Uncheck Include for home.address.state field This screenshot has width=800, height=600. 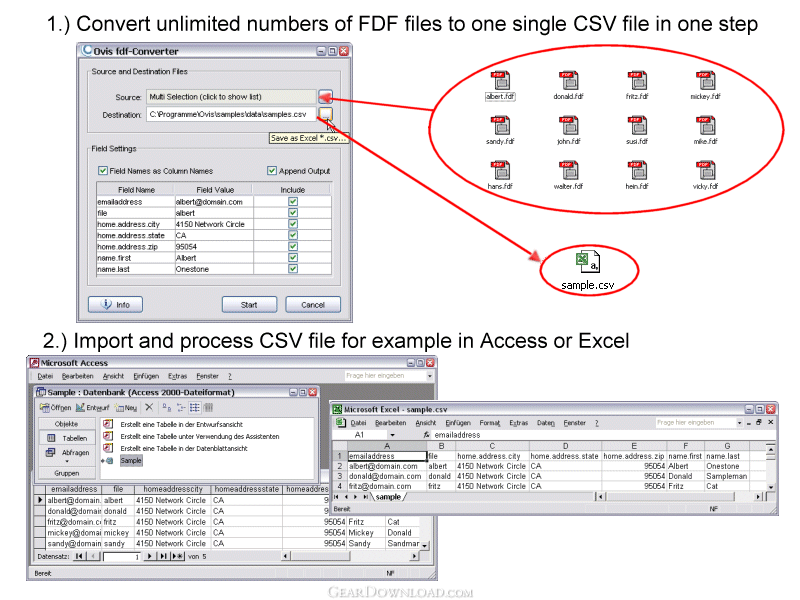click(293, 235)
